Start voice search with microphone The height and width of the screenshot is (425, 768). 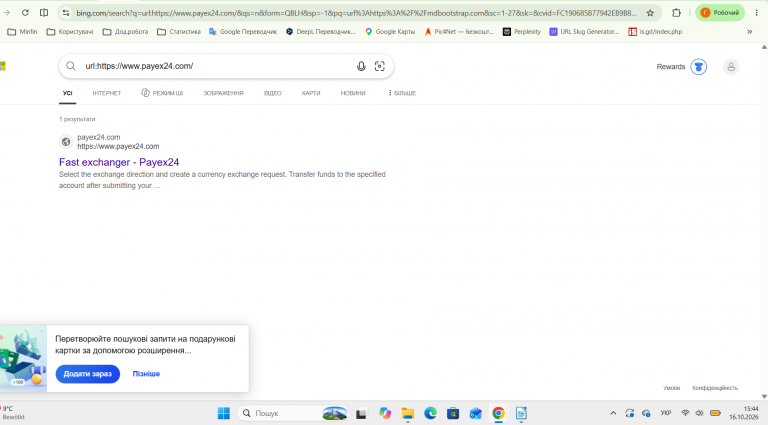coord(361,66)
